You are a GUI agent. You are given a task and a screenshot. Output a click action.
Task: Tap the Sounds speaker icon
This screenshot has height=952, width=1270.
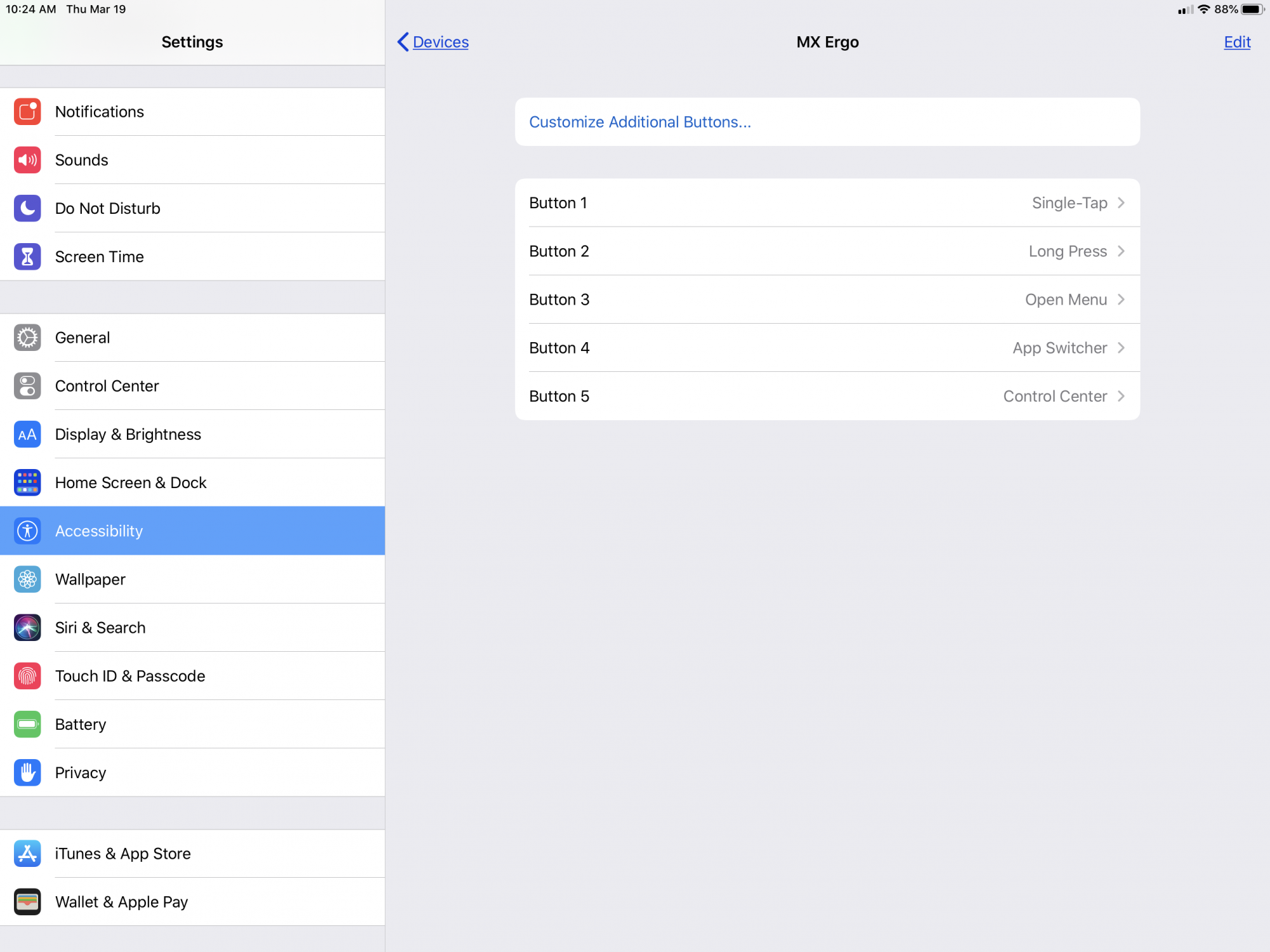click(x=27, y=160)
